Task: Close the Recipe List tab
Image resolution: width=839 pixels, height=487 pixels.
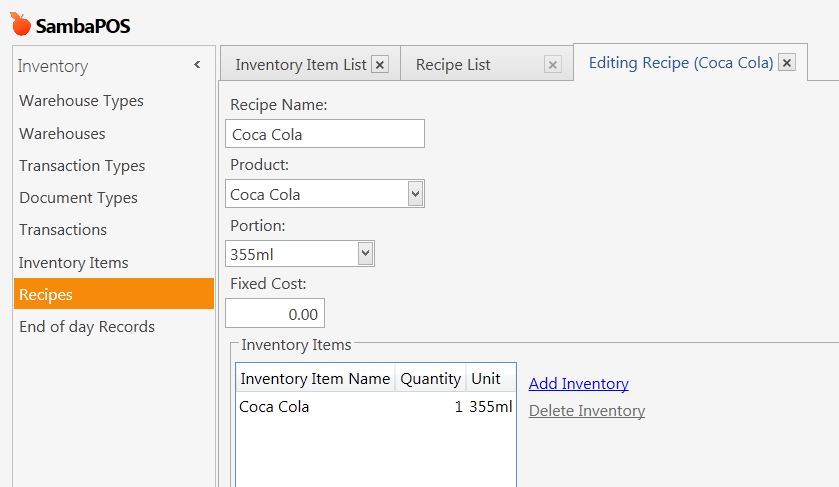Action: [553, 65]
